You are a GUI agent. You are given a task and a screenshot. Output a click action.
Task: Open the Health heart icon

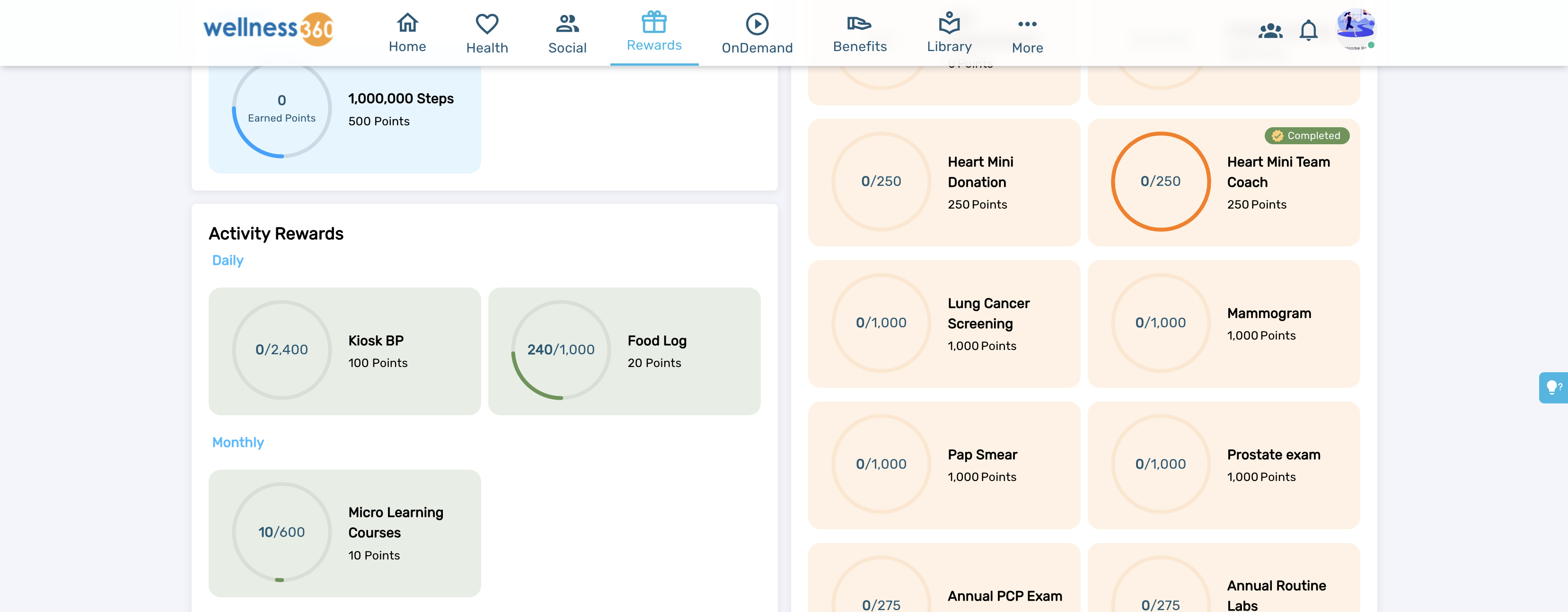point(486,24)
